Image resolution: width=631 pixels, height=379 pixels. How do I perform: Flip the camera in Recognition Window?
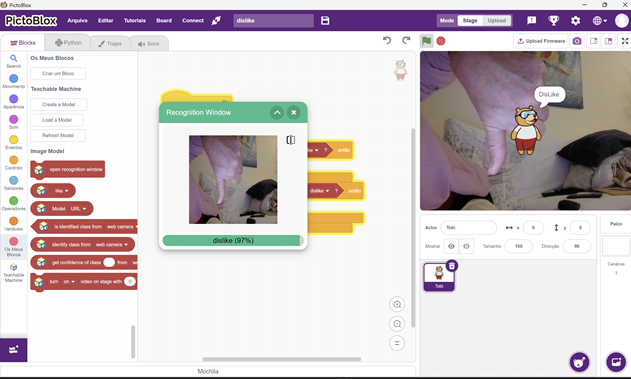pyautogui.click(x=291, y=140)
